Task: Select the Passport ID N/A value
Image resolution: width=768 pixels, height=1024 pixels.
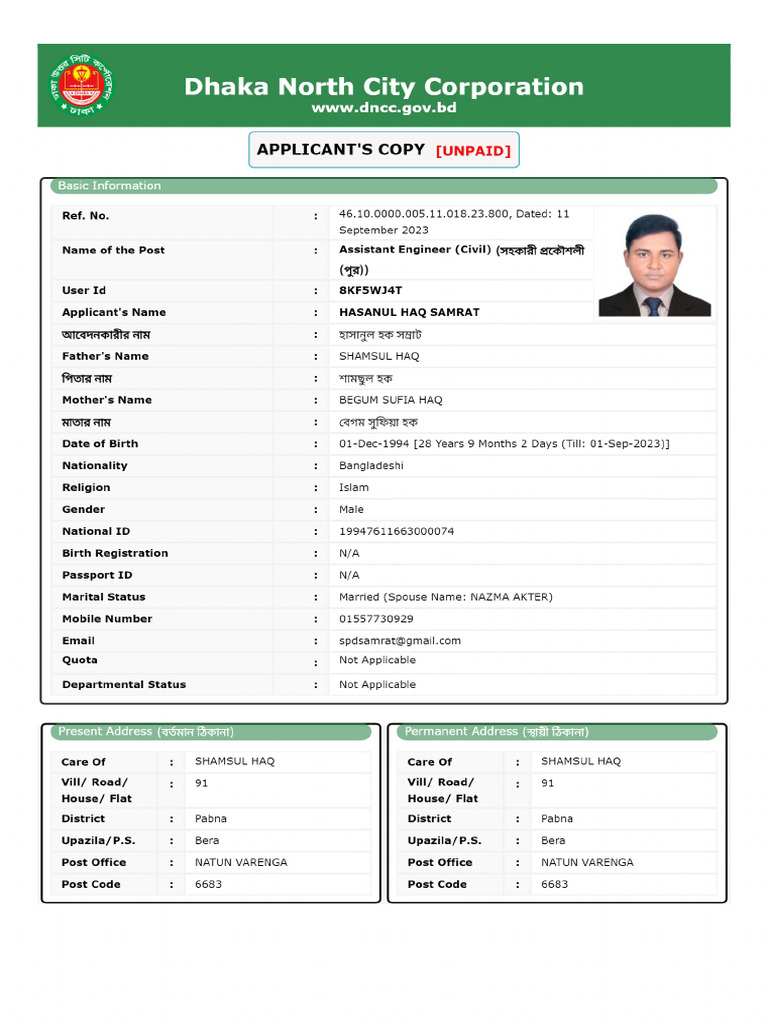Action: coord(349,575)
